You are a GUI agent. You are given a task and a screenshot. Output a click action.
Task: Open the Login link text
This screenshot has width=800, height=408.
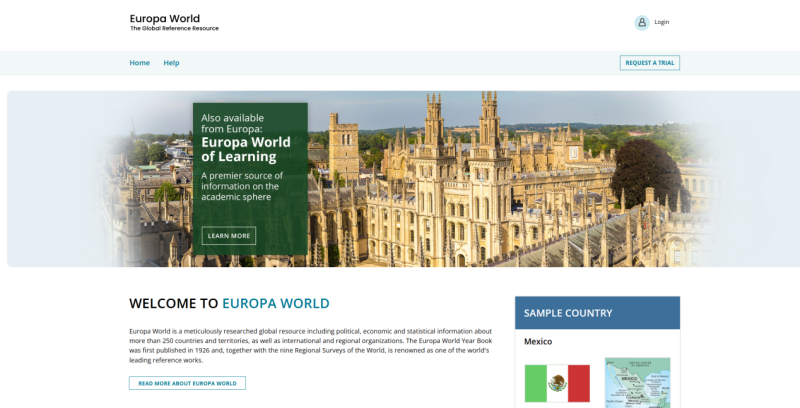(662, 22)
